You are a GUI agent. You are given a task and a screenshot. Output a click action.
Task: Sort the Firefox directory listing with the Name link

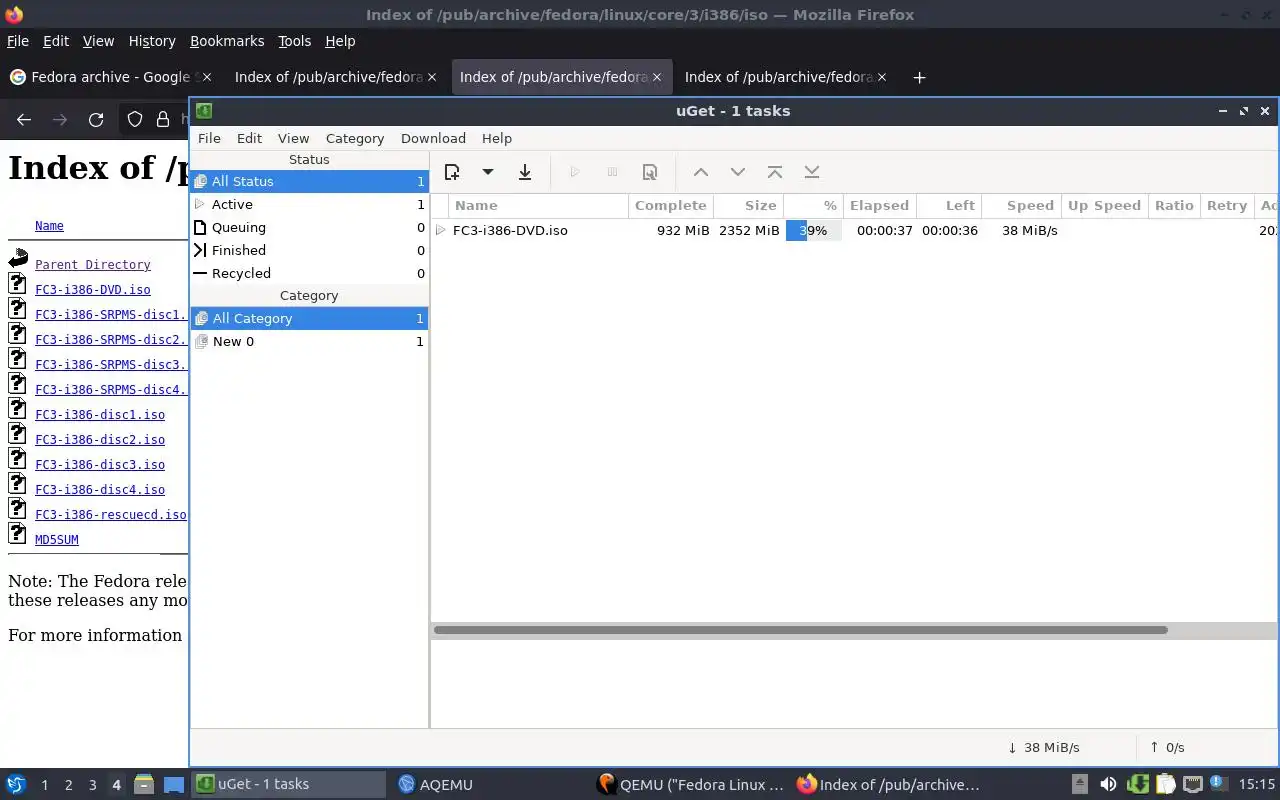click(x=49, y=226)
